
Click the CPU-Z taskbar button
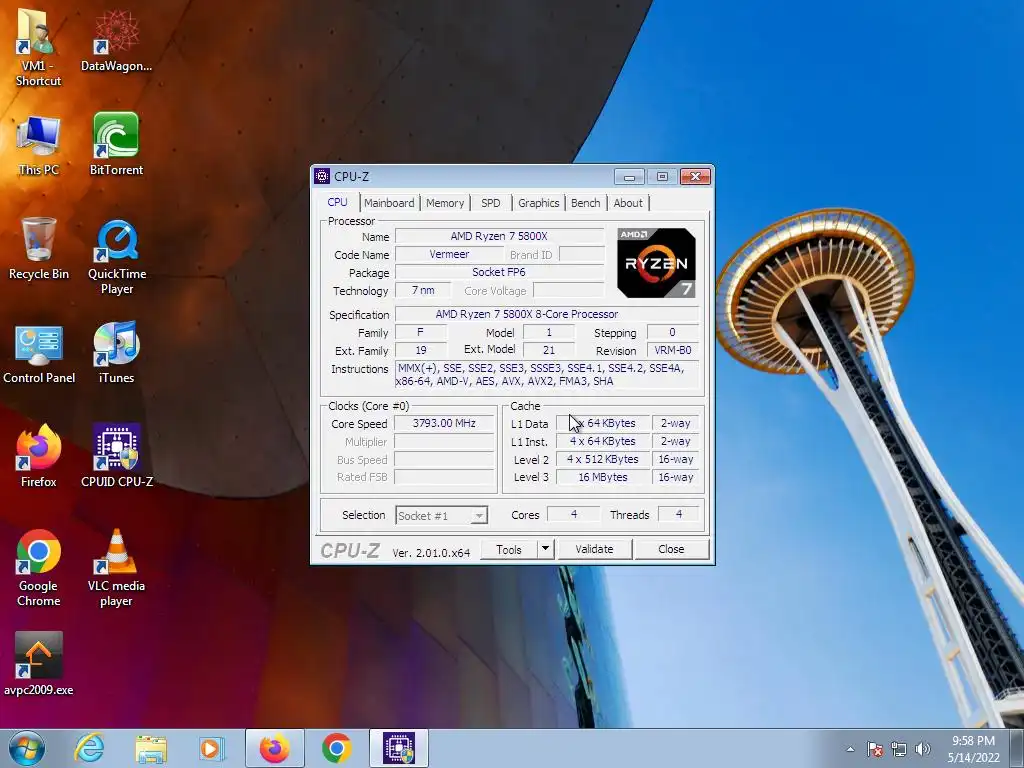coord(399,748)
